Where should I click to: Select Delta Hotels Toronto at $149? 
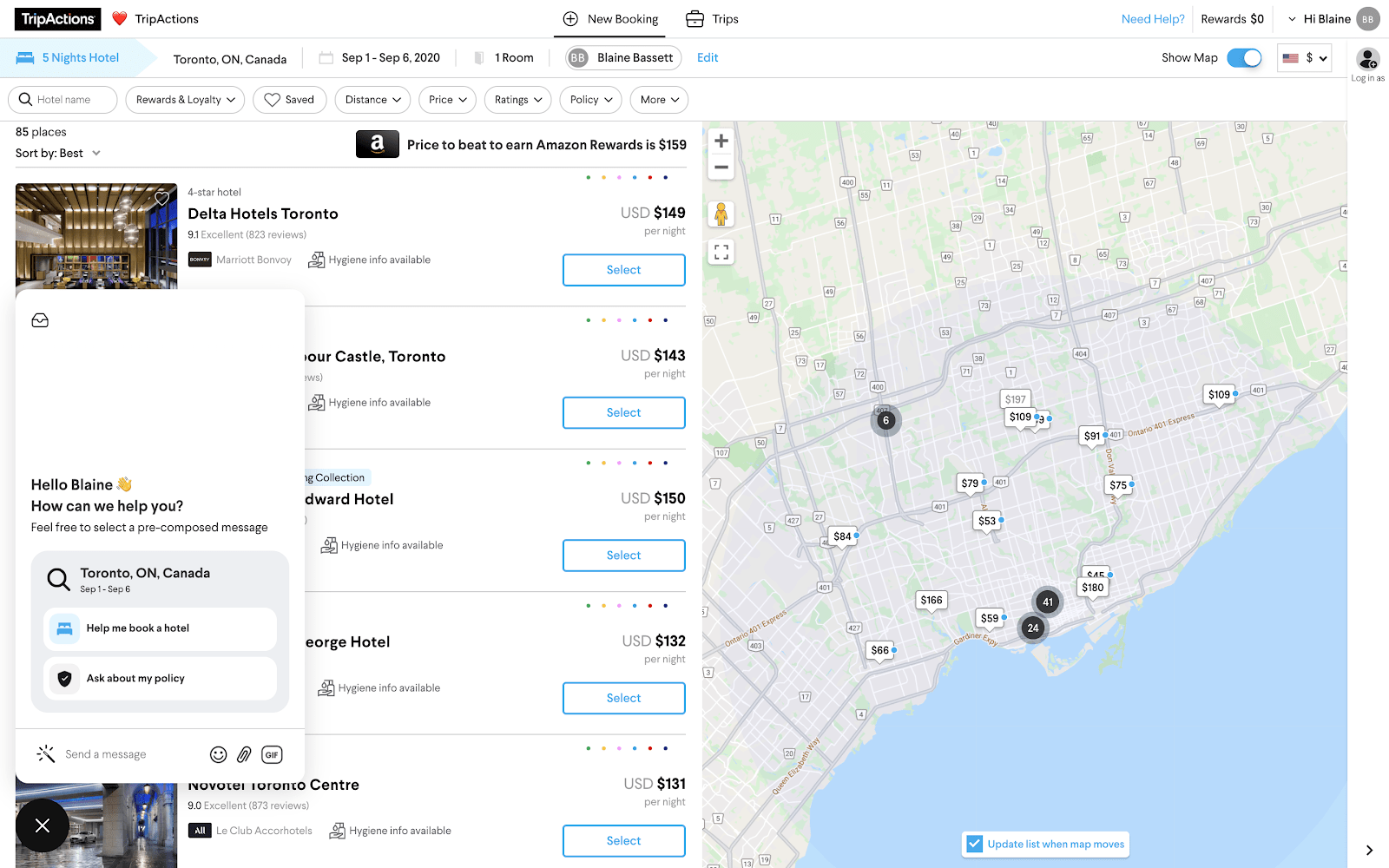tap(624, 270)
